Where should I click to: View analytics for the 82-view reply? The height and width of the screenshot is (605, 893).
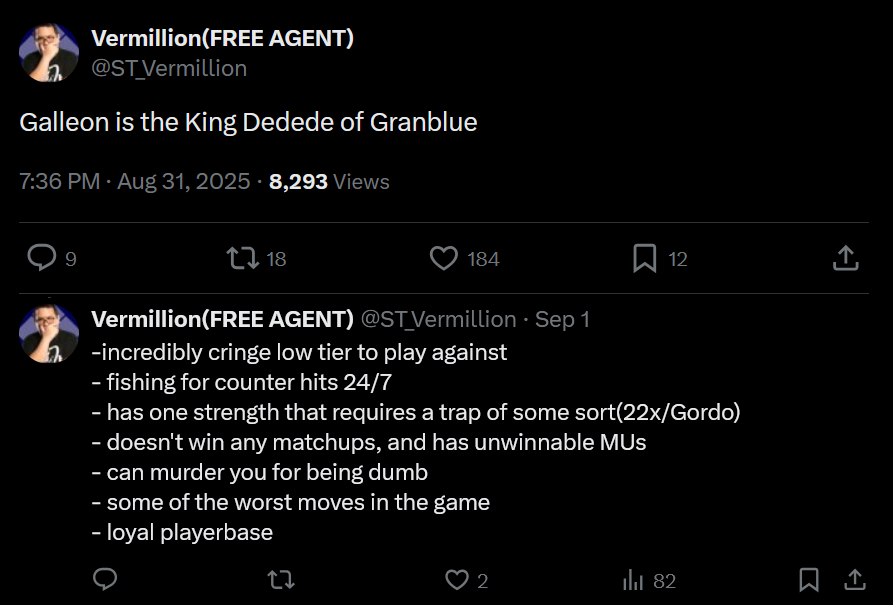(x=633, y=580)
